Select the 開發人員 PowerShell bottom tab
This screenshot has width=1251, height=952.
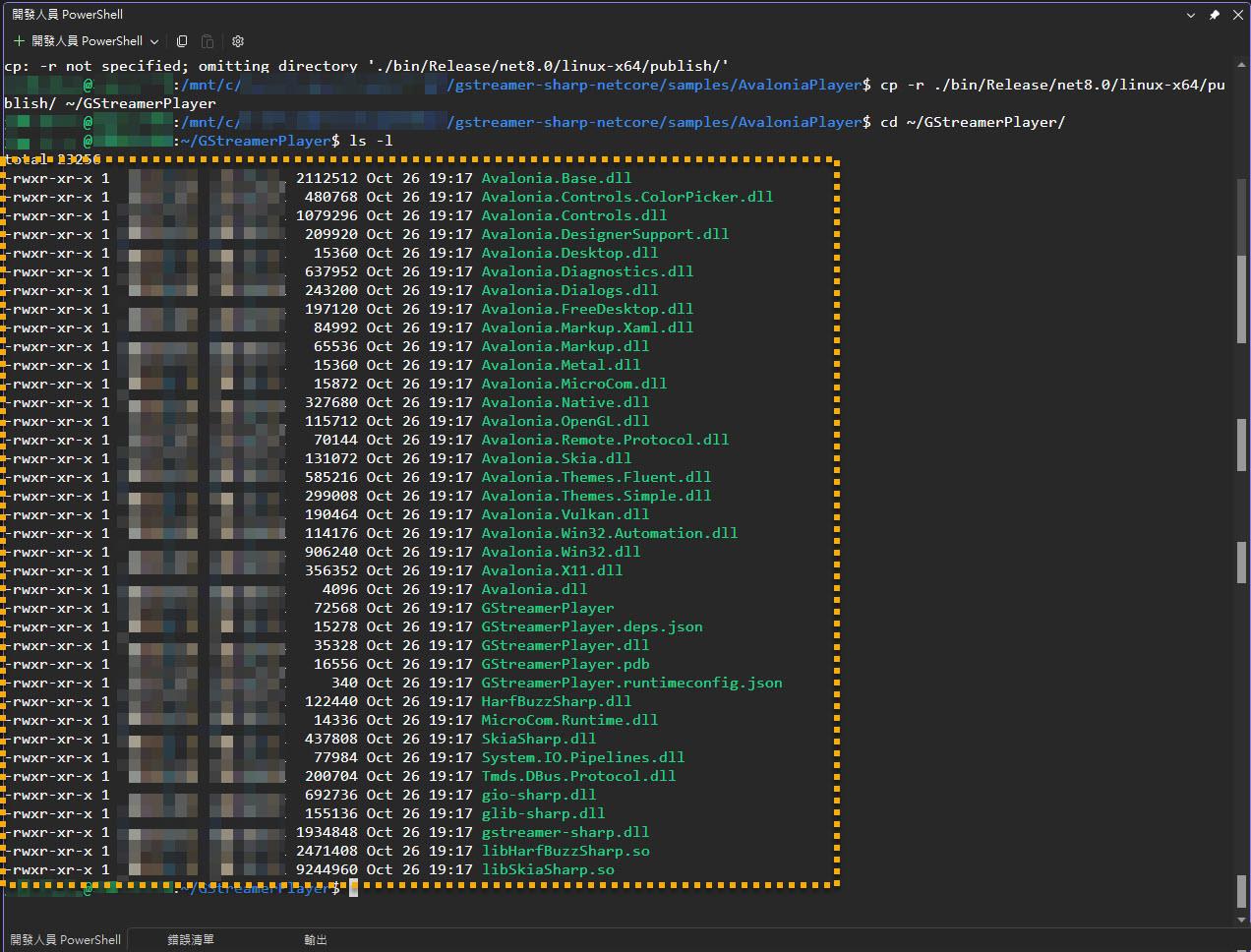(x=65, y=939)
